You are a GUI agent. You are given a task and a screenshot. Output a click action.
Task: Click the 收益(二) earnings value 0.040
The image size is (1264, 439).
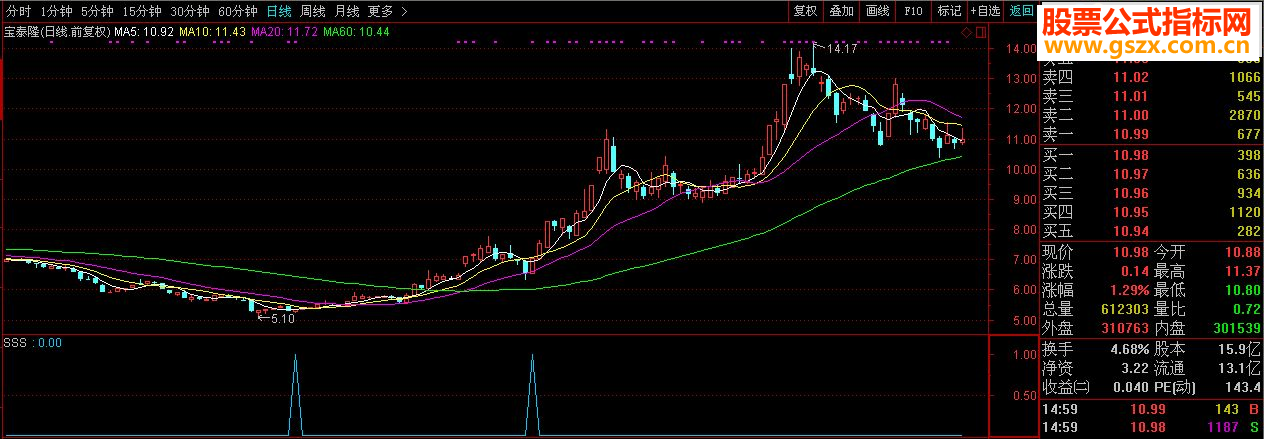[1130, 387]
